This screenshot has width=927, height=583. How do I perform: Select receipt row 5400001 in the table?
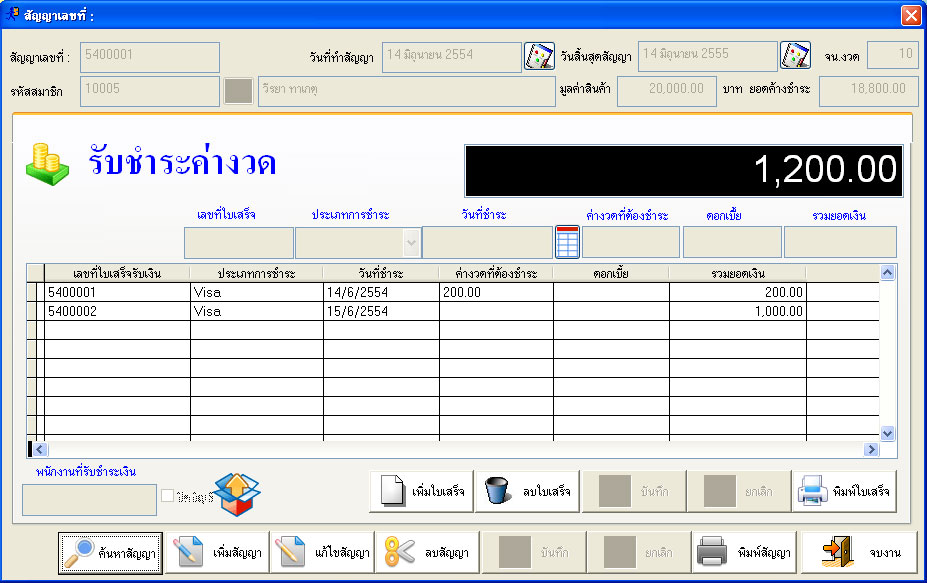pos(117,292)
